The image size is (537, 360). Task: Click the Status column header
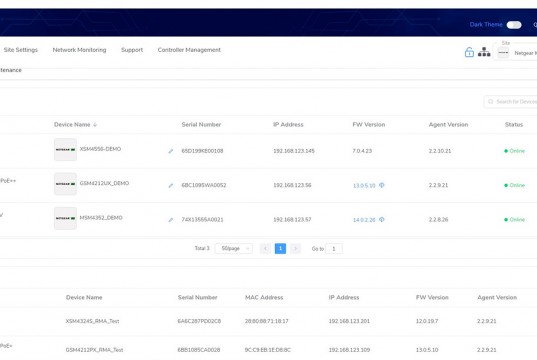tap(514, 124)
